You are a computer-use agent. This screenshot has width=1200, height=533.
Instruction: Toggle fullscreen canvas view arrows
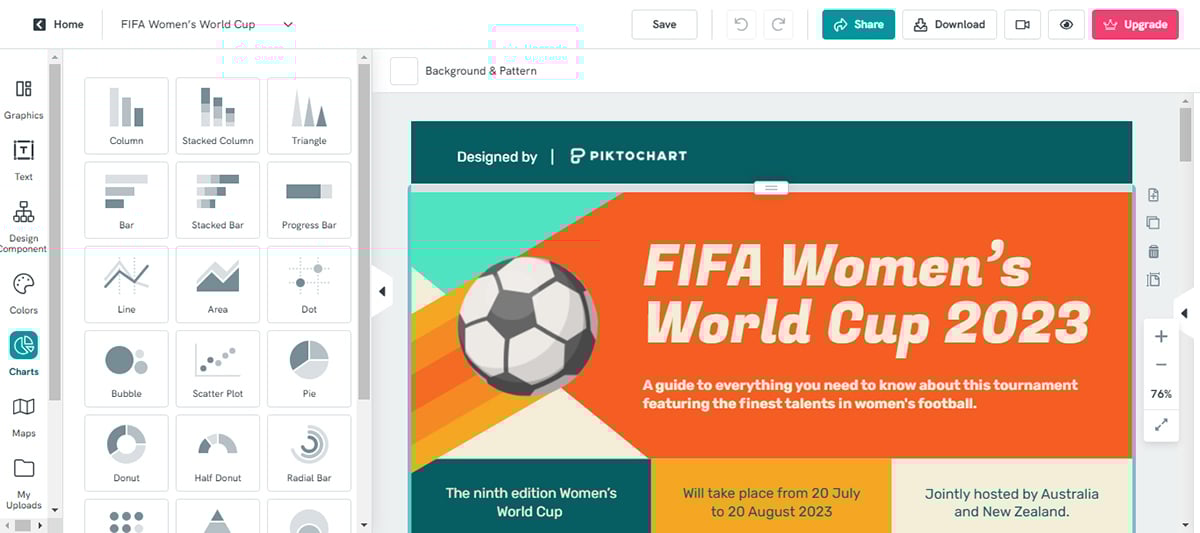tap(1161, 425)
